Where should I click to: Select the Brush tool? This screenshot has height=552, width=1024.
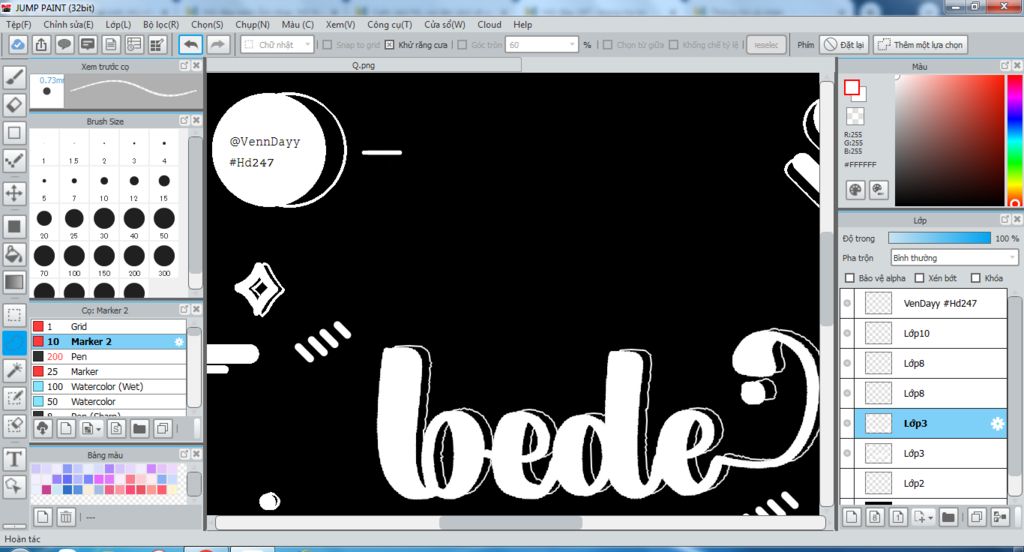click(14, 77)
